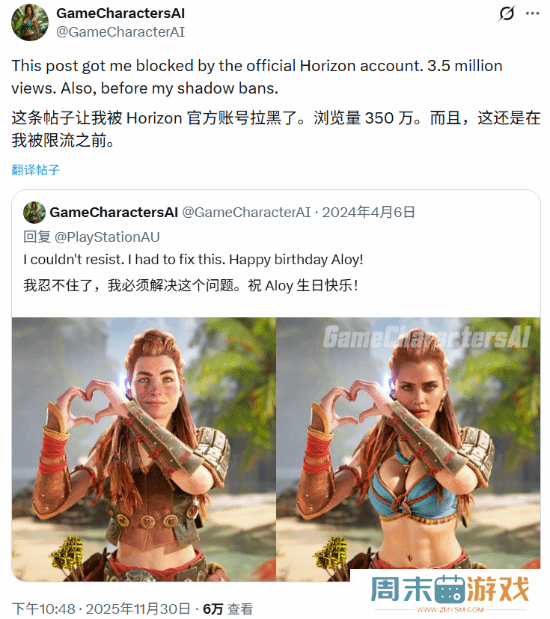Screen dimensions: 550x619
Task: Open the left original Aloy image
Action: click(x=144, y=449)
